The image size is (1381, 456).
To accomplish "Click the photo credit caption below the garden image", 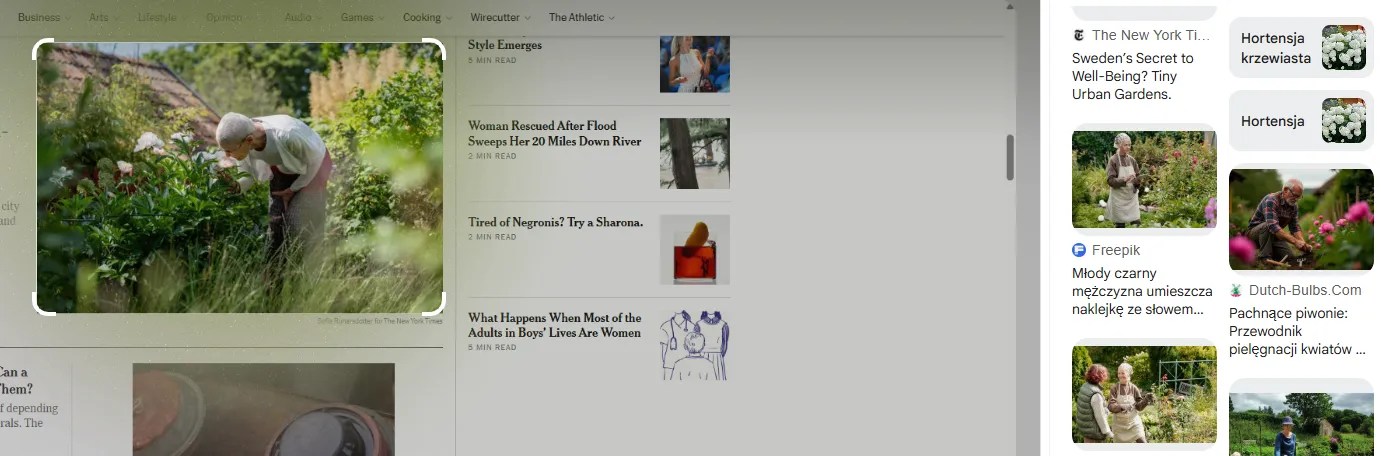I will pos(379,322).
